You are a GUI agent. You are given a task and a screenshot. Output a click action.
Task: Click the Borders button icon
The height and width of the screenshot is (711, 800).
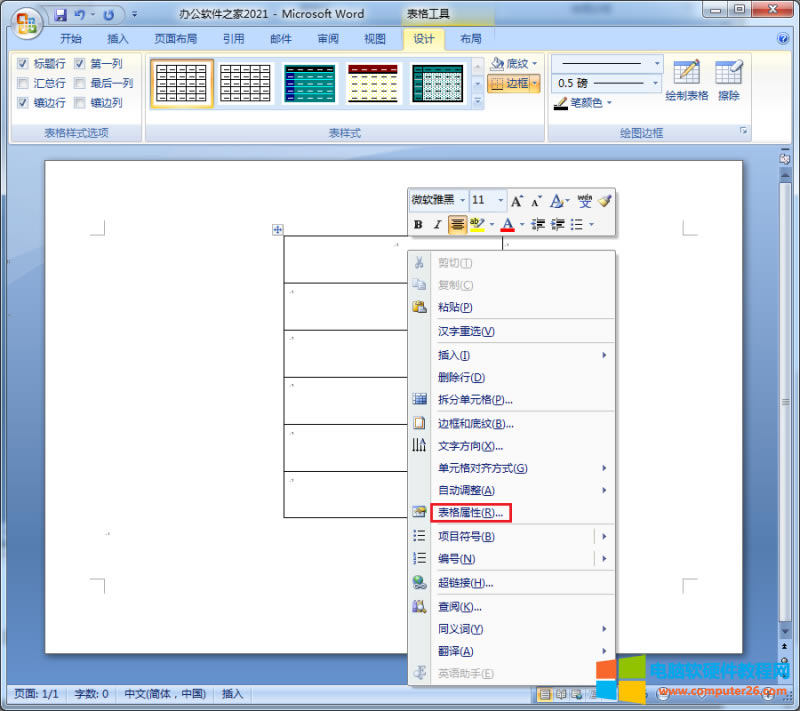497,84
